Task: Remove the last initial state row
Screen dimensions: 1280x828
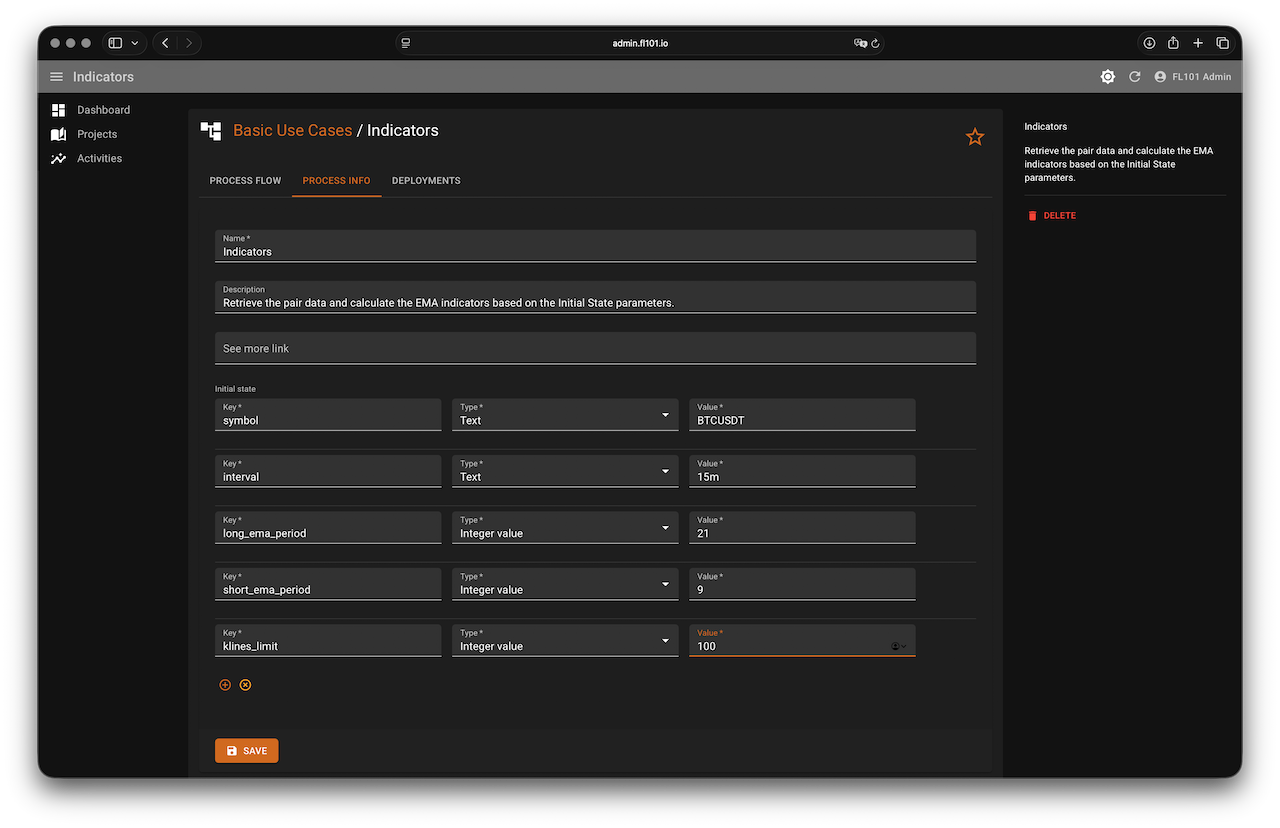Action: (x=245, y=685)
